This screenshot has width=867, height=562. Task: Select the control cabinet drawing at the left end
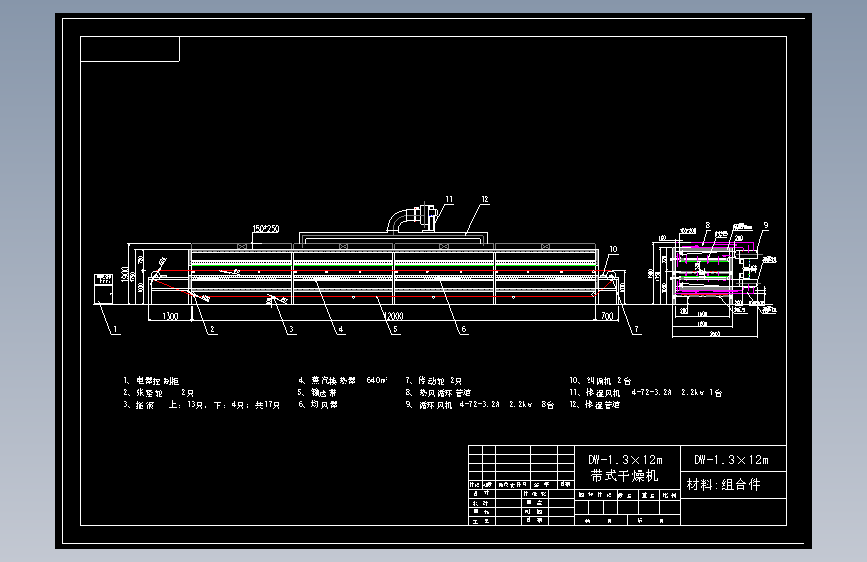pos(103,288)
